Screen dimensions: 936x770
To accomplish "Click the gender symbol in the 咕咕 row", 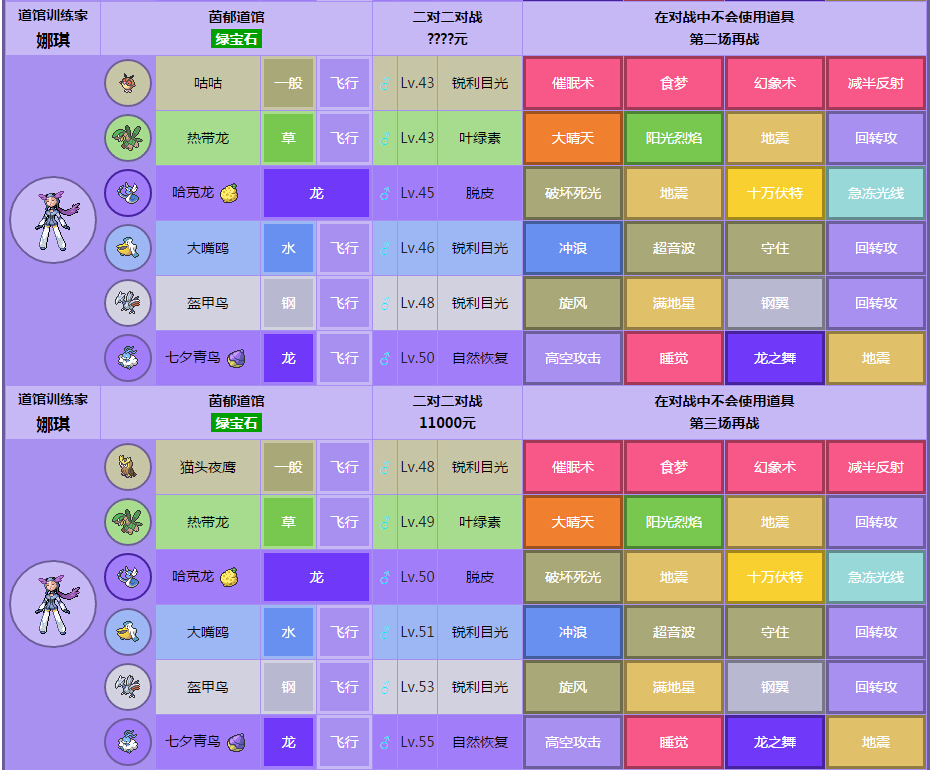I will point(385,83).
